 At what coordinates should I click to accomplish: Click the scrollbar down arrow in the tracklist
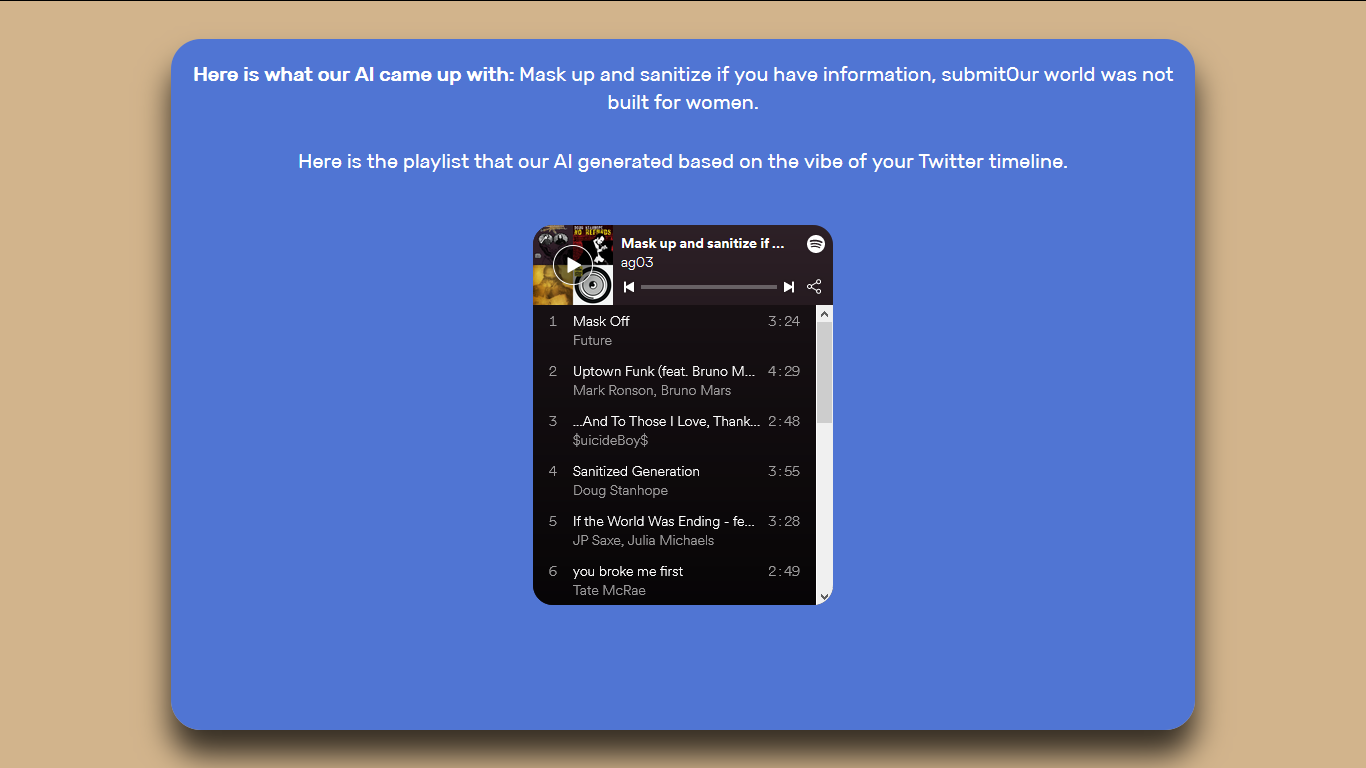[x=825, y=596]
